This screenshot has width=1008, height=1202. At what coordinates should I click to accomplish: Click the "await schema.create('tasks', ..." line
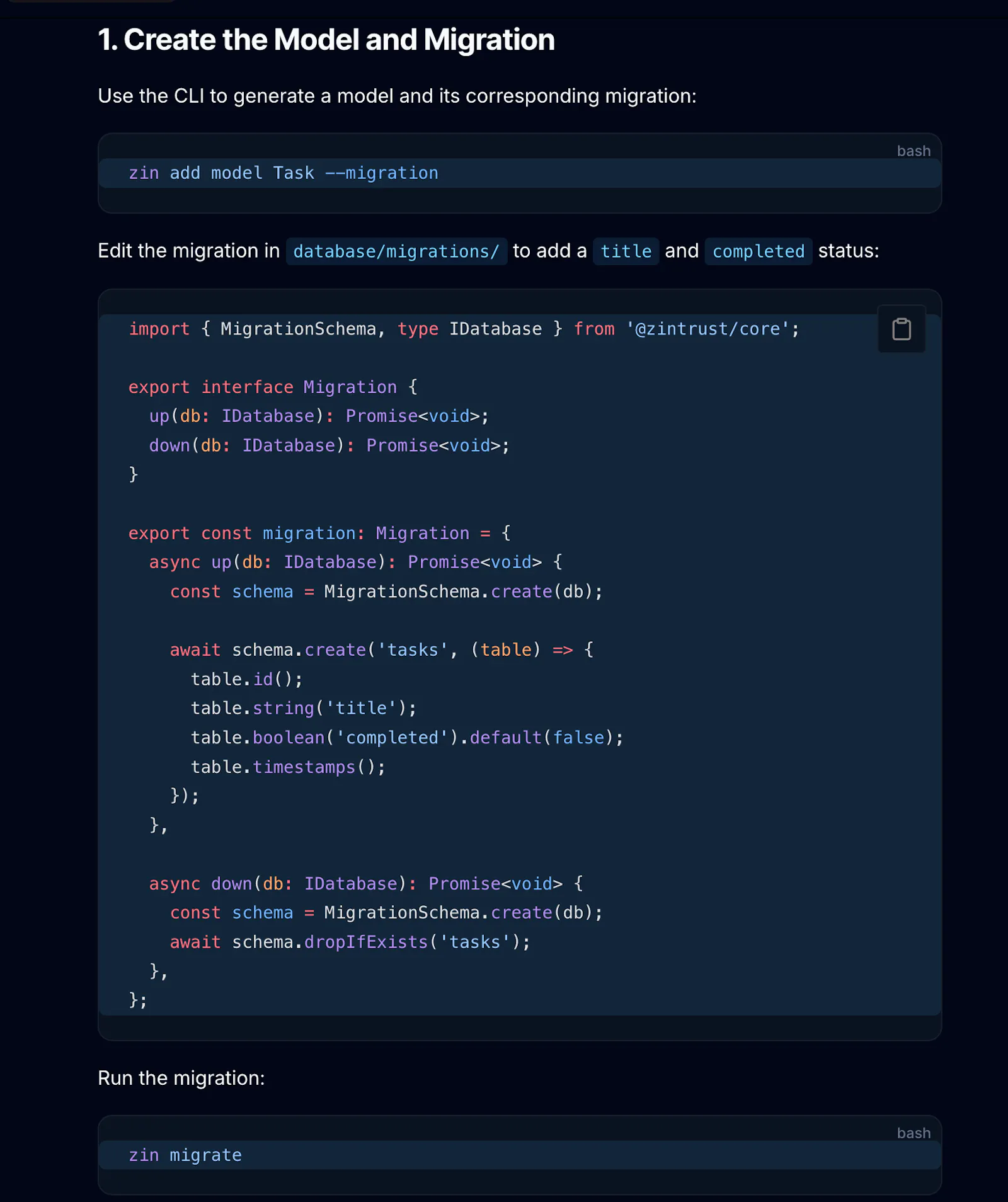382,650
